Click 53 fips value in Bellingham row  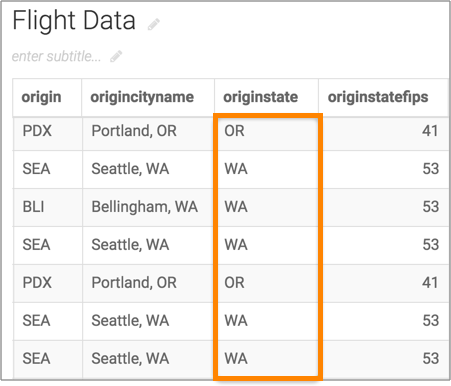(431, 207)
